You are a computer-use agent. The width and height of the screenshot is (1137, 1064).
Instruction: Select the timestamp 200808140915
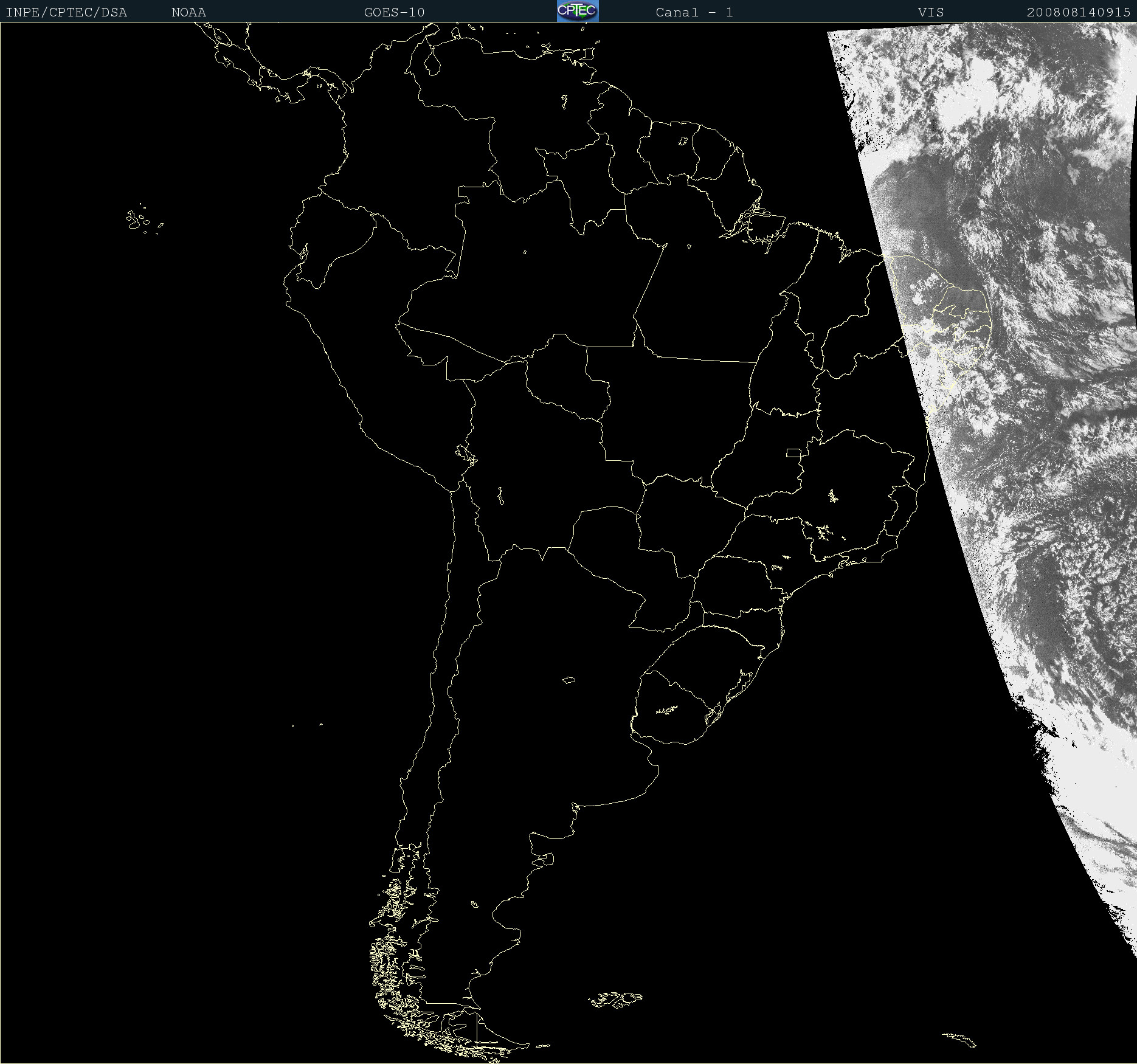coord(1079,12)
